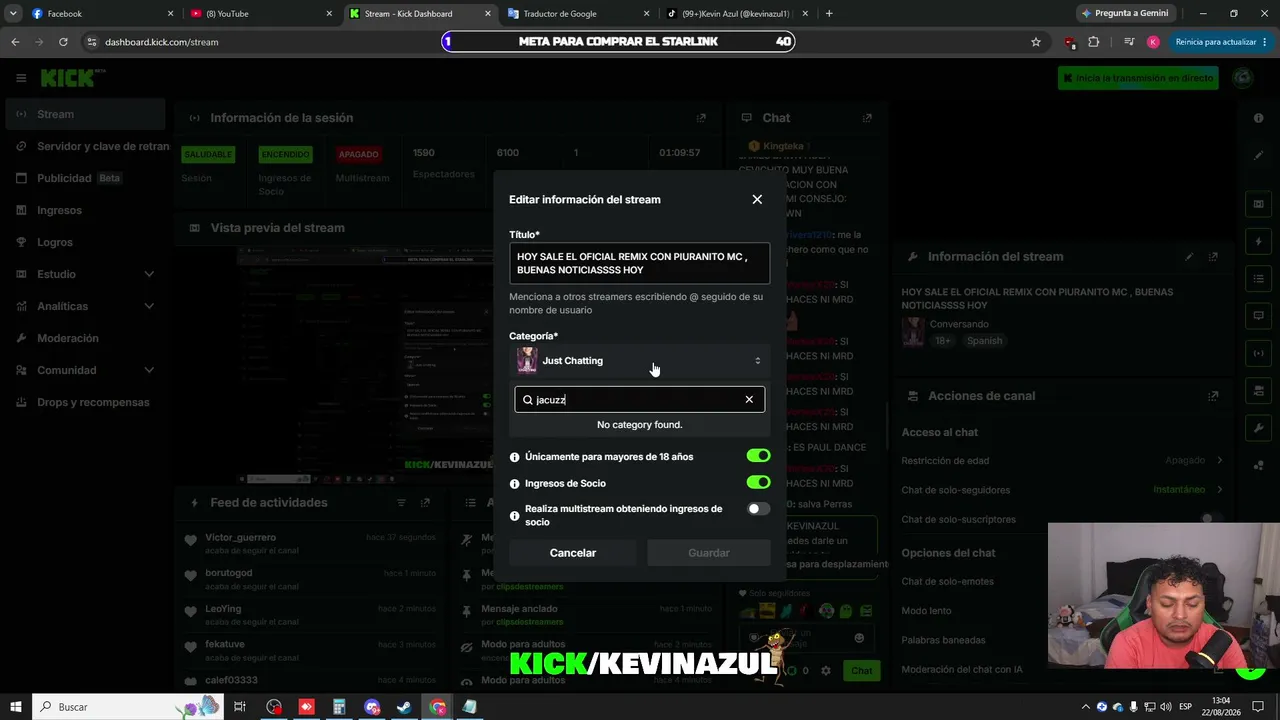The image size is (1280, 720).
Task: Switch to the YouTube browser tab
Action: [261, 14]
